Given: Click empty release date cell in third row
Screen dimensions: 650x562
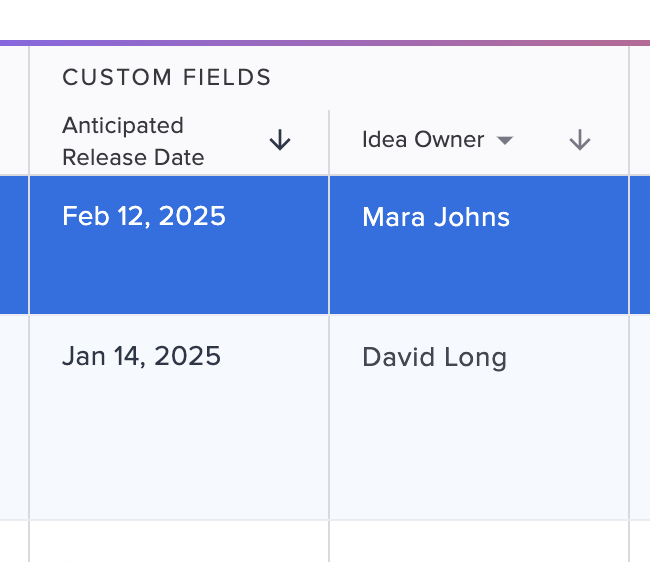Looking at the screenshot, I should click(x=179, y=541).
